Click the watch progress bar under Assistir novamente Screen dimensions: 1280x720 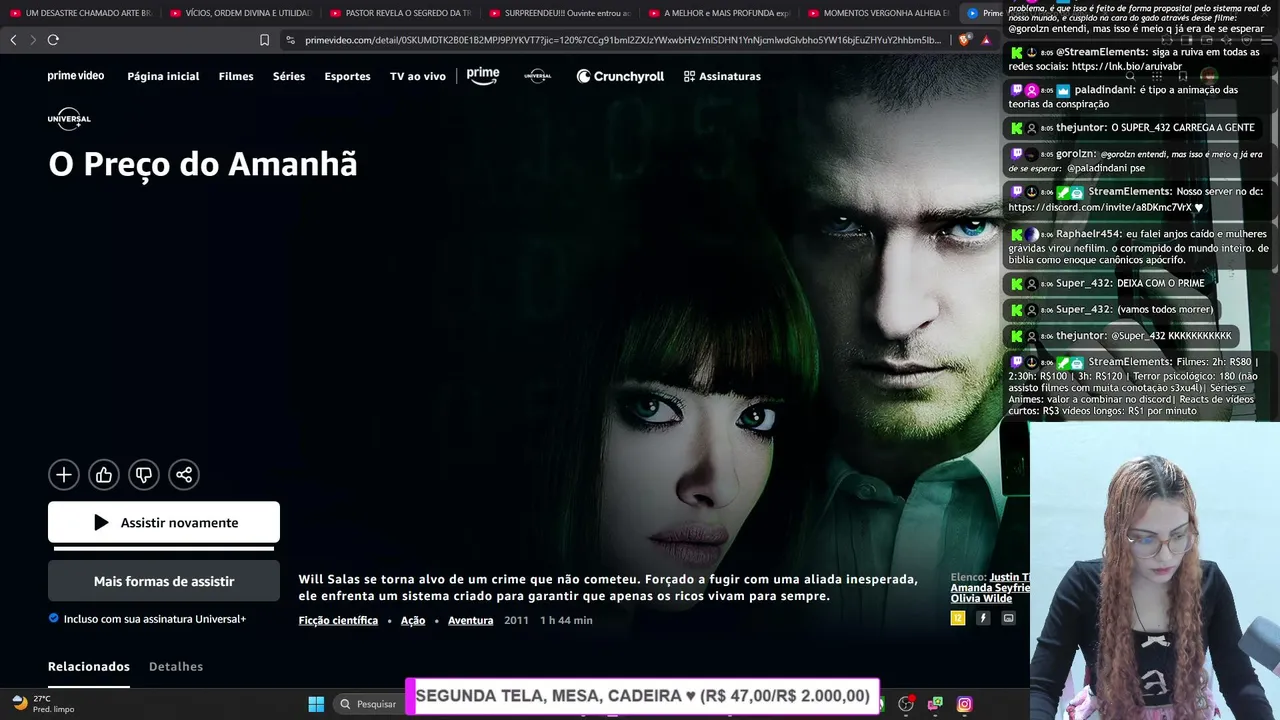click(x=164, y=548)
